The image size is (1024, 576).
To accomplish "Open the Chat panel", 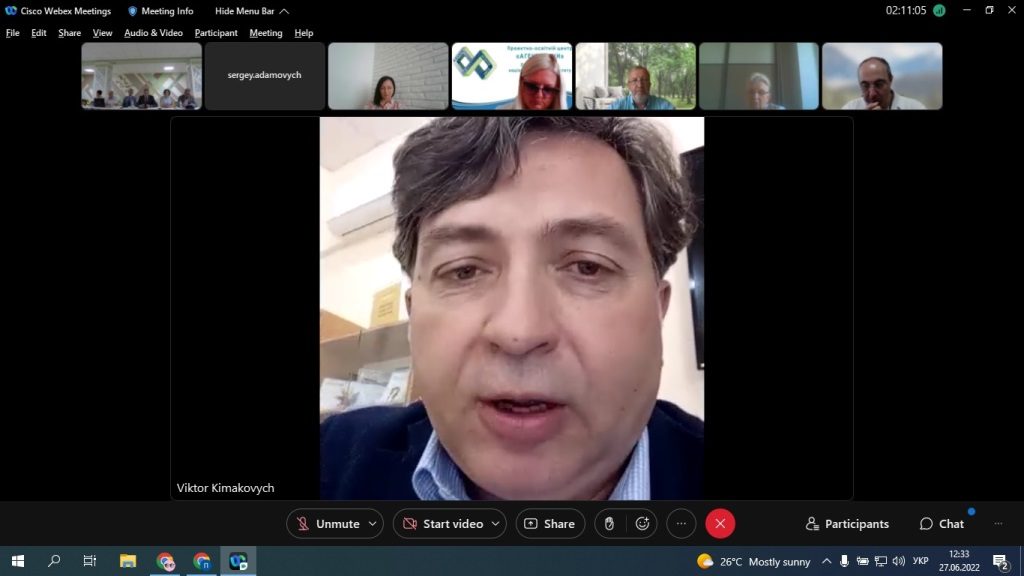I will pyautogui.click(x=941, y=524).
